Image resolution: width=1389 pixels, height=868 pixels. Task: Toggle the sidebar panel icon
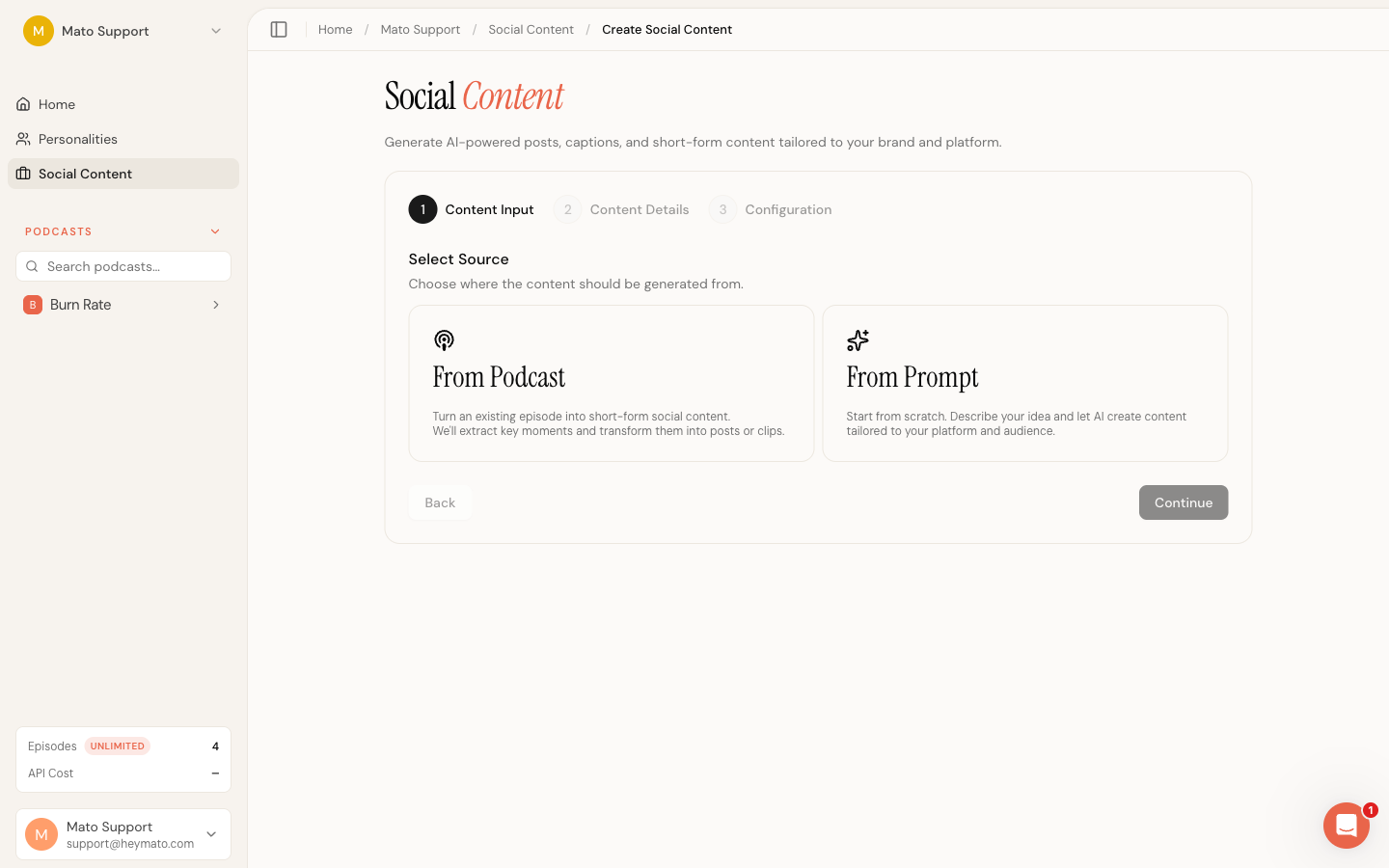coord(279,30)
